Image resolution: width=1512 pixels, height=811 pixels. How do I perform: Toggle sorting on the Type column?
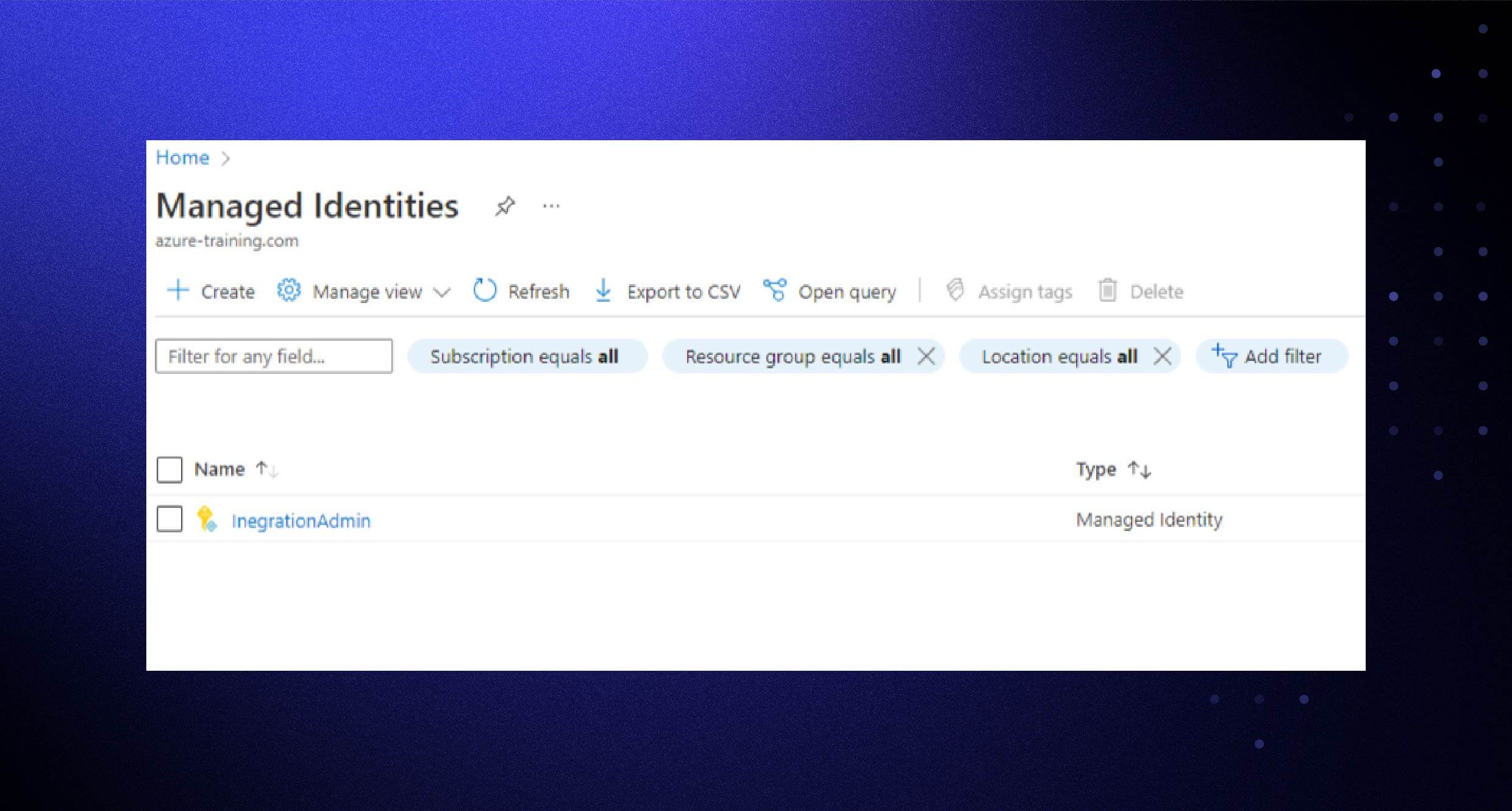[x=1140, y=469]
